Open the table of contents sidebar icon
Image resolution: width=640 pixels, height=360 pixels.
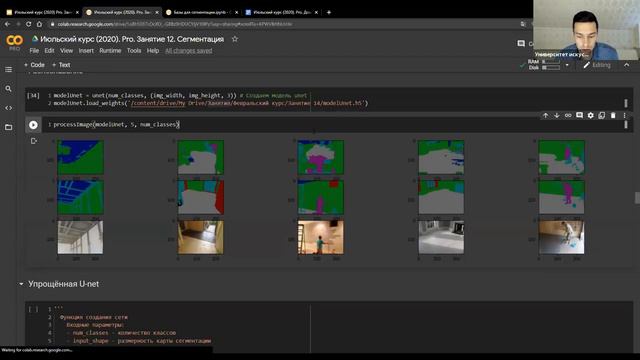[8, 69]
